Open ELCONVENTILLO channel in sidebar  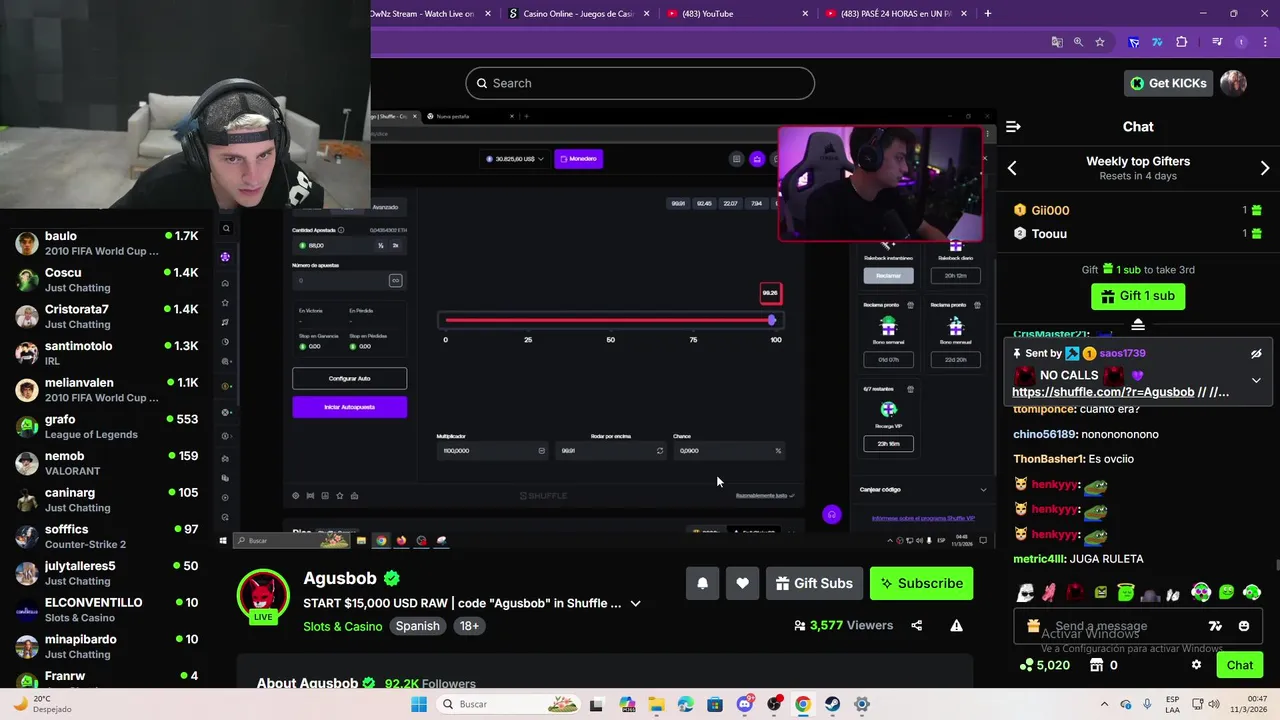pyautogui.click(x=106, y=609)
